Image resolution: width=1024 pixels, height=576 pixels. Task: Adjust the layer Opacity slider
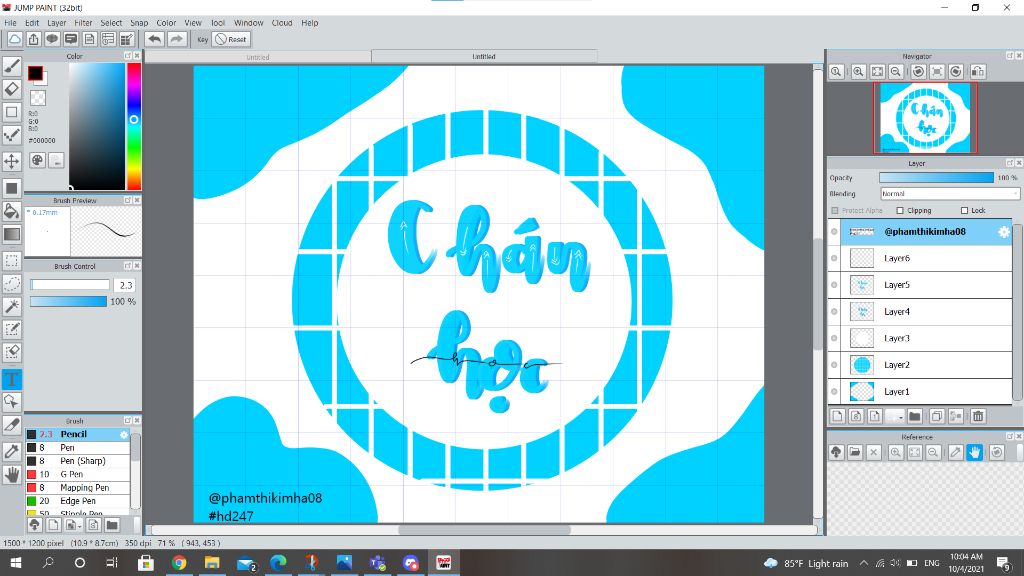(936, 178)
